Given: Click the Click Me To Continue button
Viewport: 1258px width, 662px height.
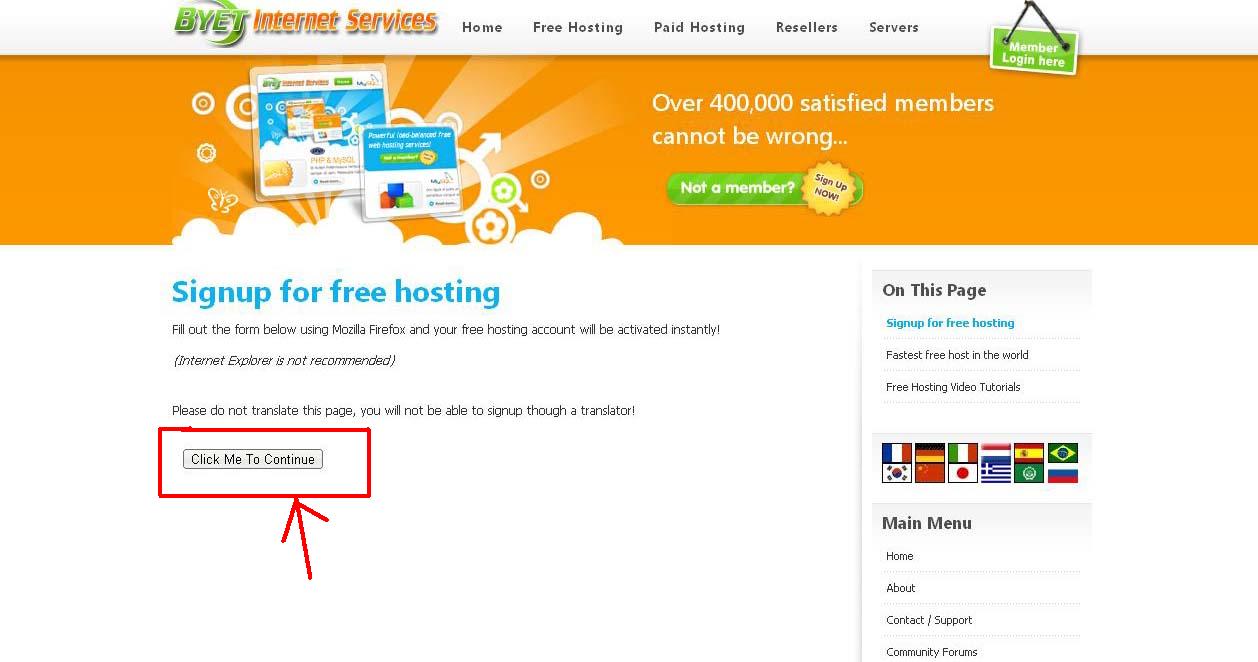Looking at the screenshot, I should (x=253, y=459).
